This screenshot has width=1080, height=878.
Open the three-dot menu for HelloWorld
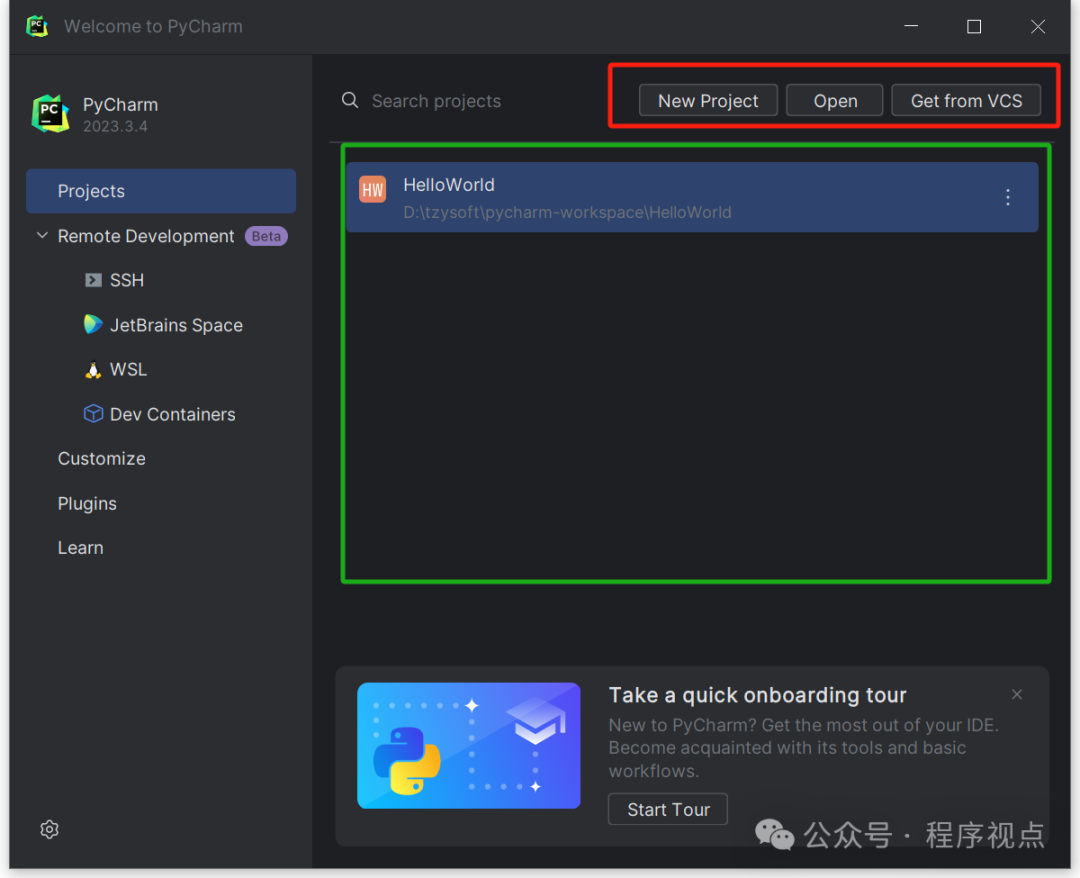point(1008,198)
